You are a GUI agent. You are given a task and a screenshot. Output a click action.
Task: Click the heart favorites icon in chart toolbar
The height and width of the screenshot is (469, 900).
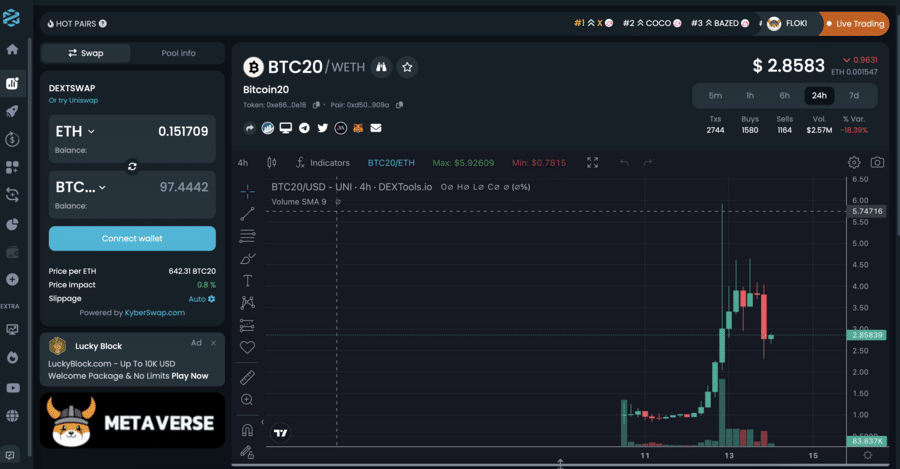tap(247, 347)
